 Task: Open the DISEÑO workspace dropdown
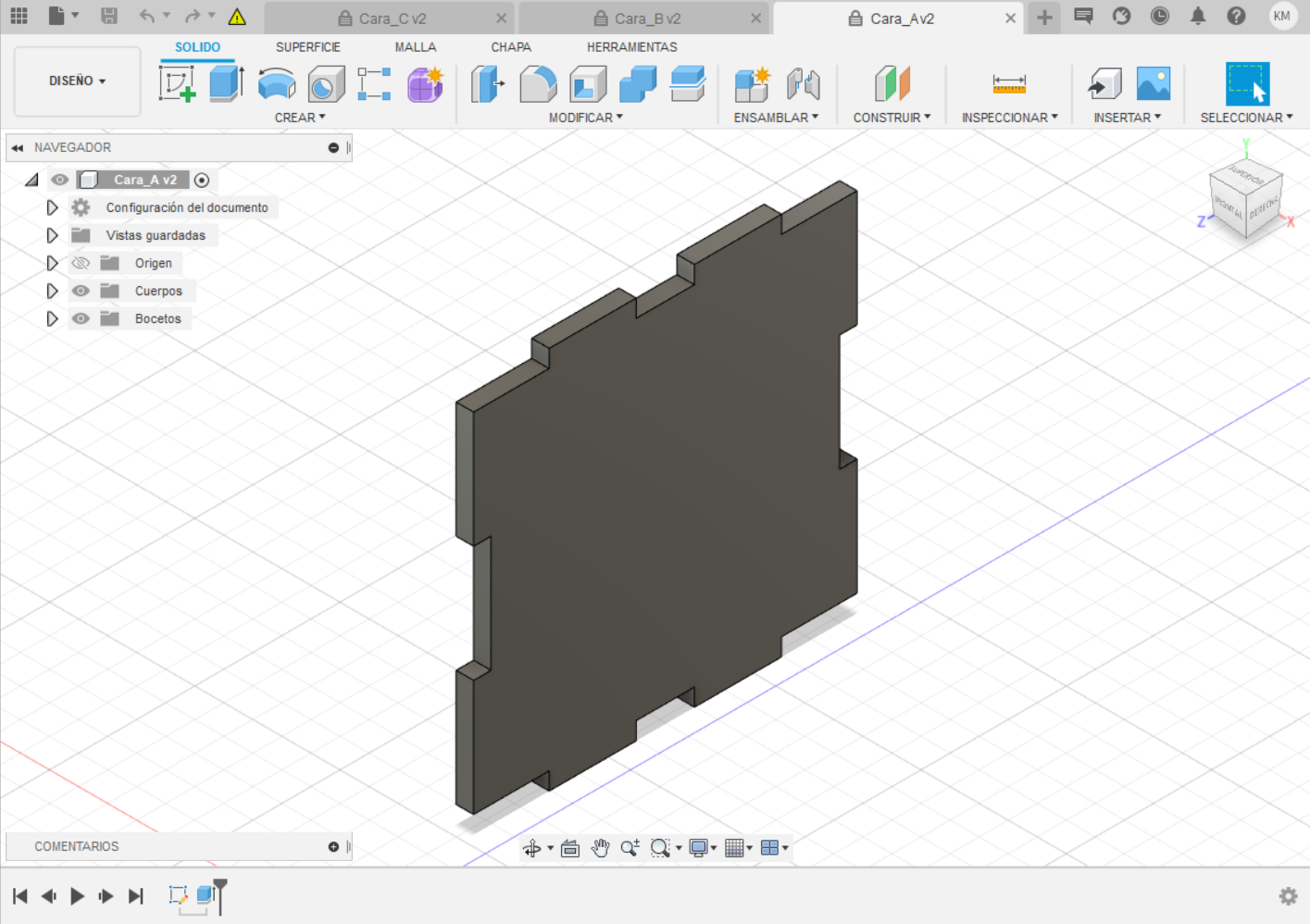78,81
